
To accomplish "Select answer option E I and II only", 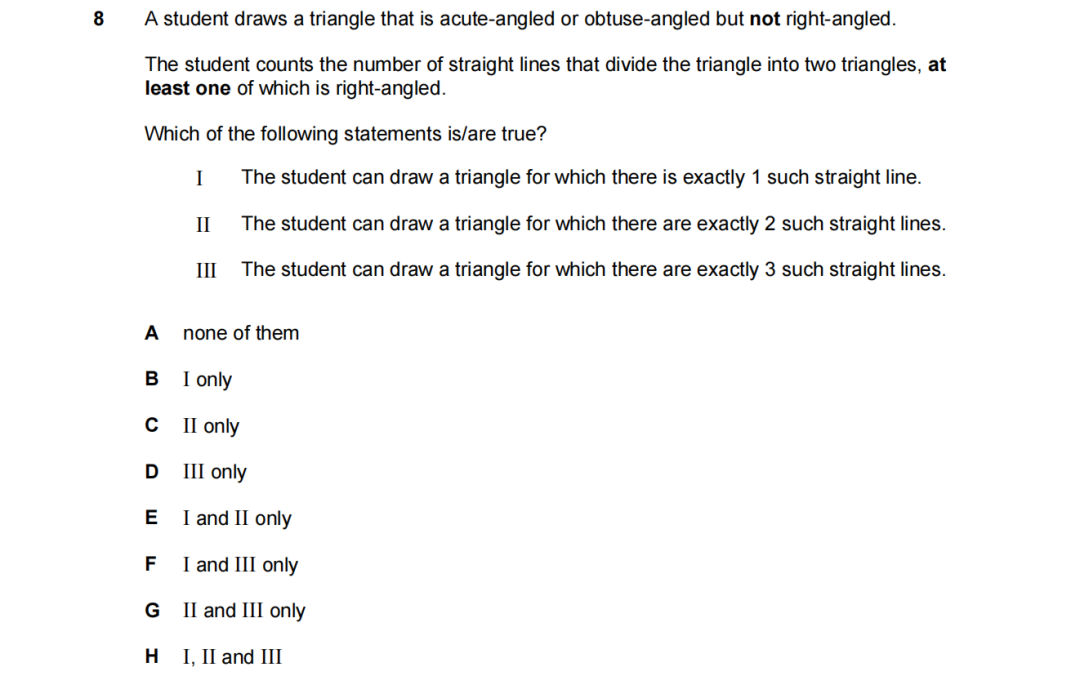I will pos(218,518).
